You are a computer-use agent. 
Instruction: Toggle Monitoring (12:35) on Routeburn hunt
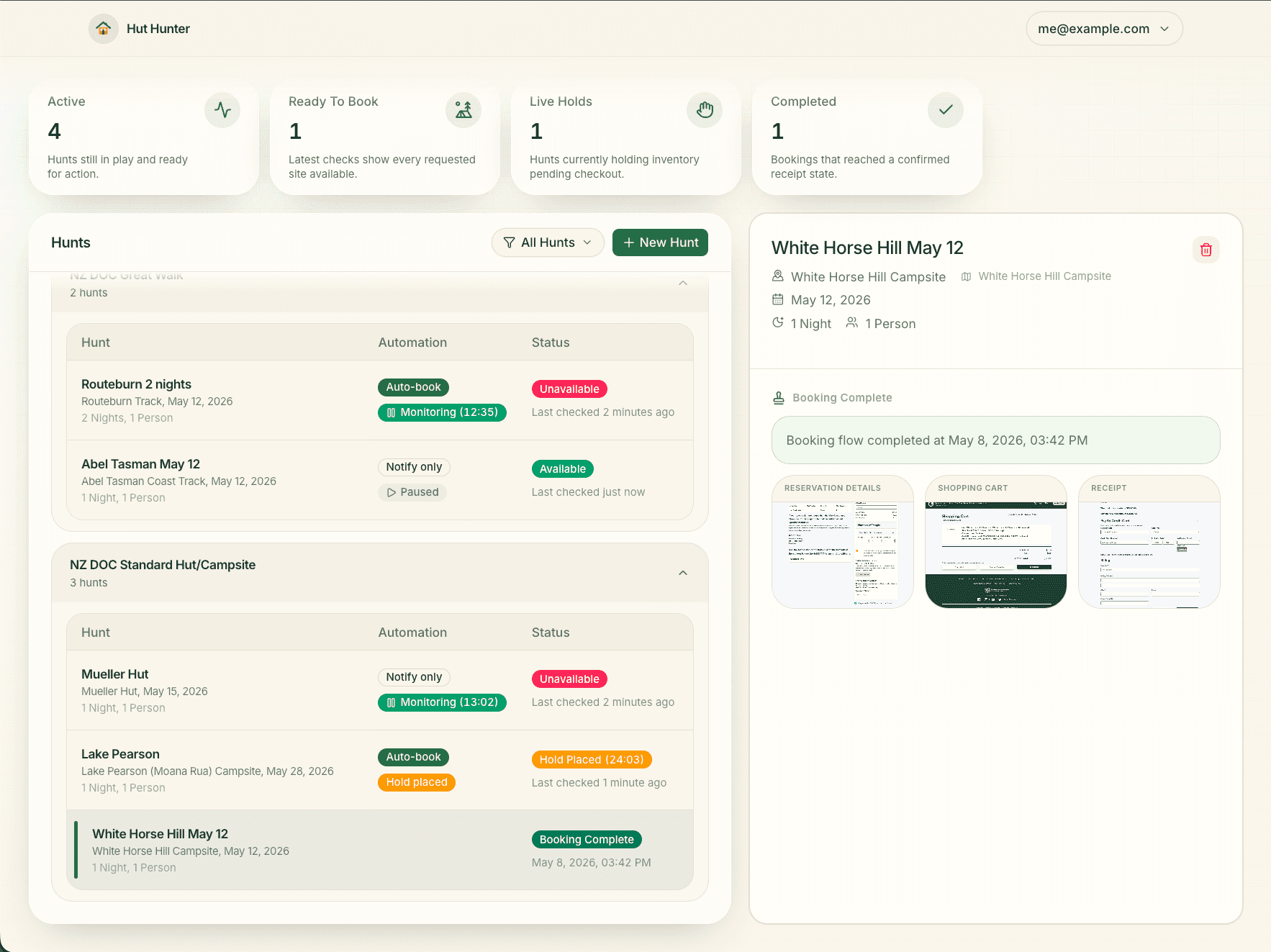click(x=442, y=412)
